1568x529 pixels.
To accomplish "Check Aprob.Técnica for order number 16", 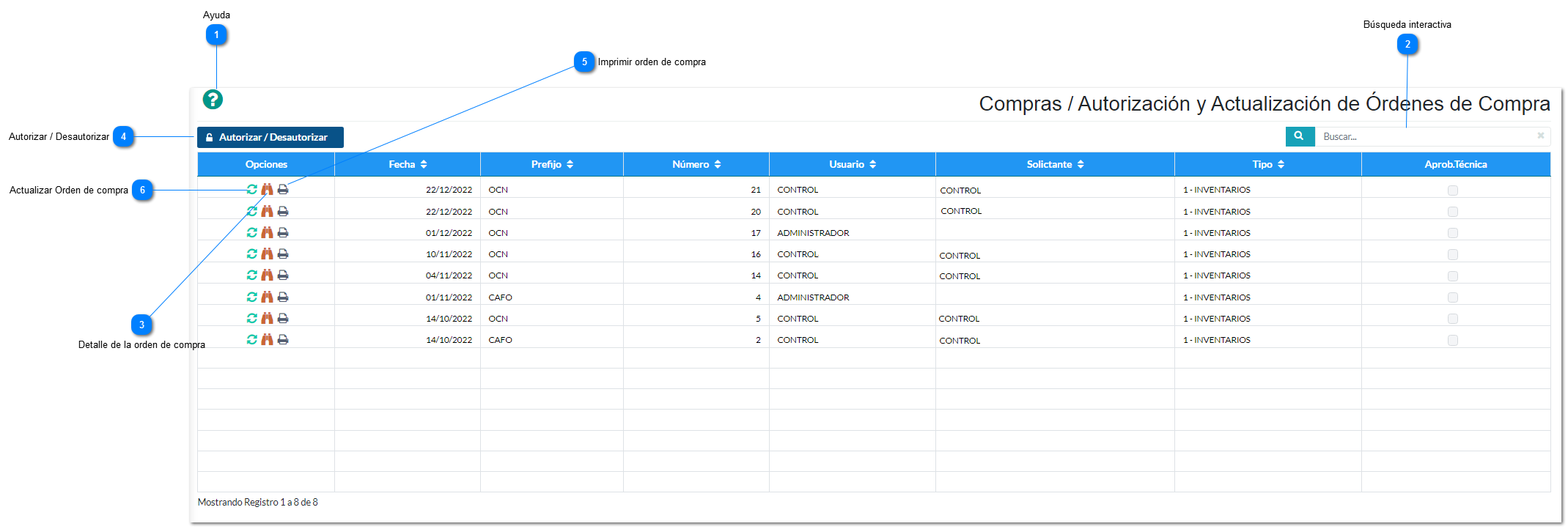I will pyautogui.click(x=1453, y=254).
